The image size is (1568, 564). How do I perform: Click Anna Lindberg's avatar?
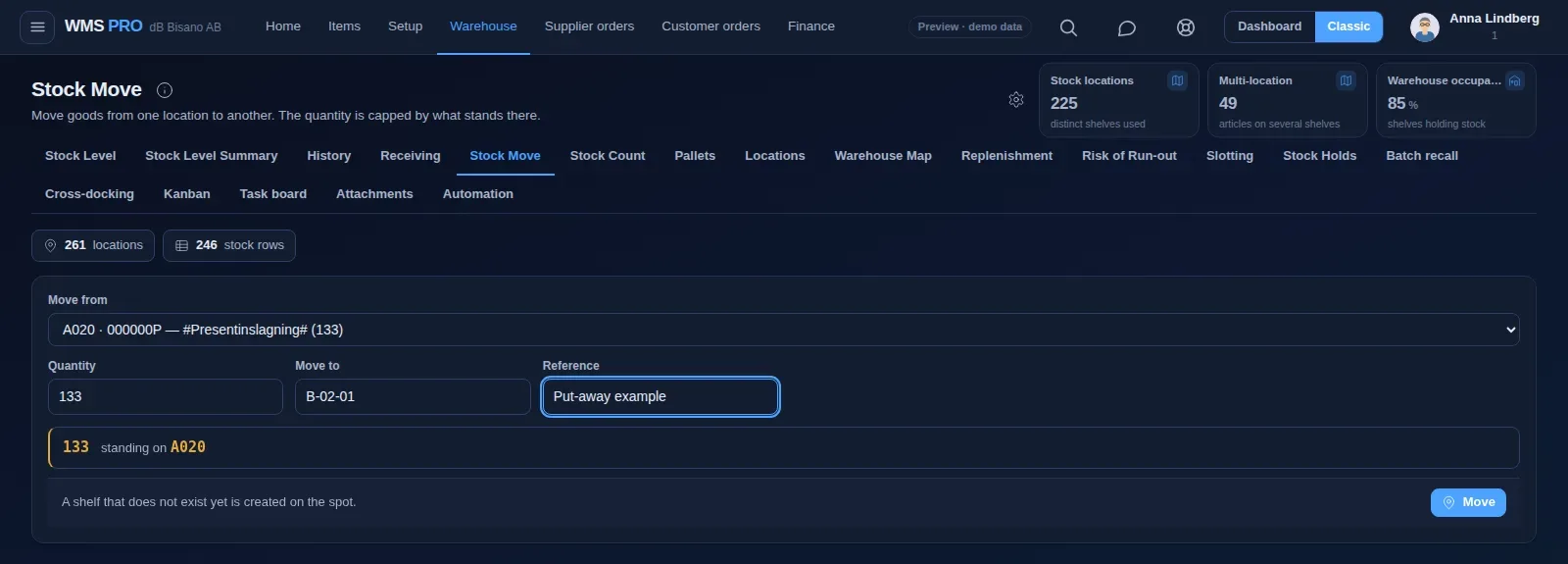1424,27
